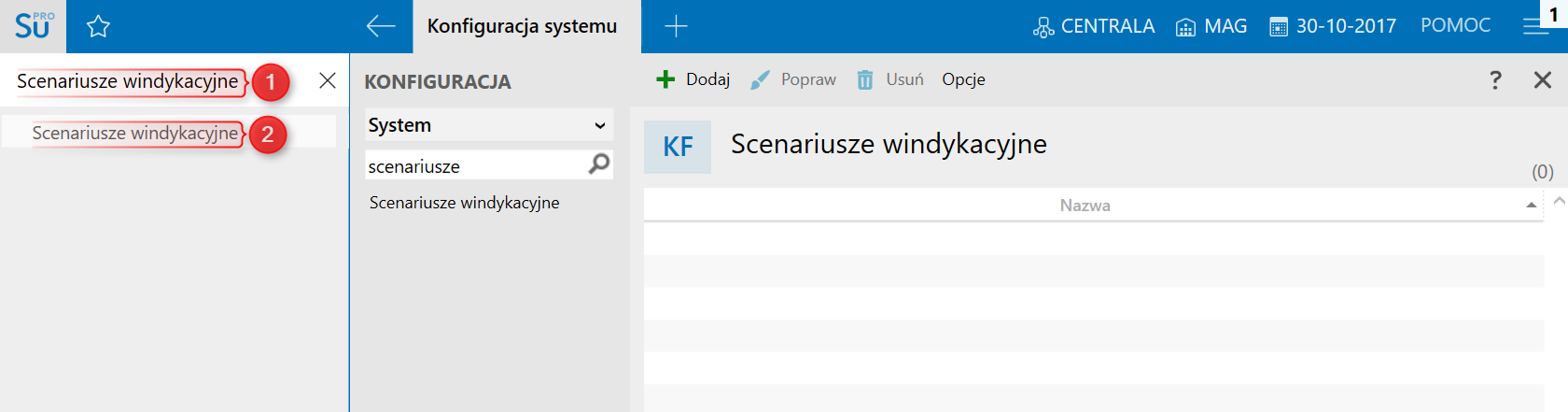Click the CENTRALA branch icon
The image size is (1568, 412).
point(1043,27)
